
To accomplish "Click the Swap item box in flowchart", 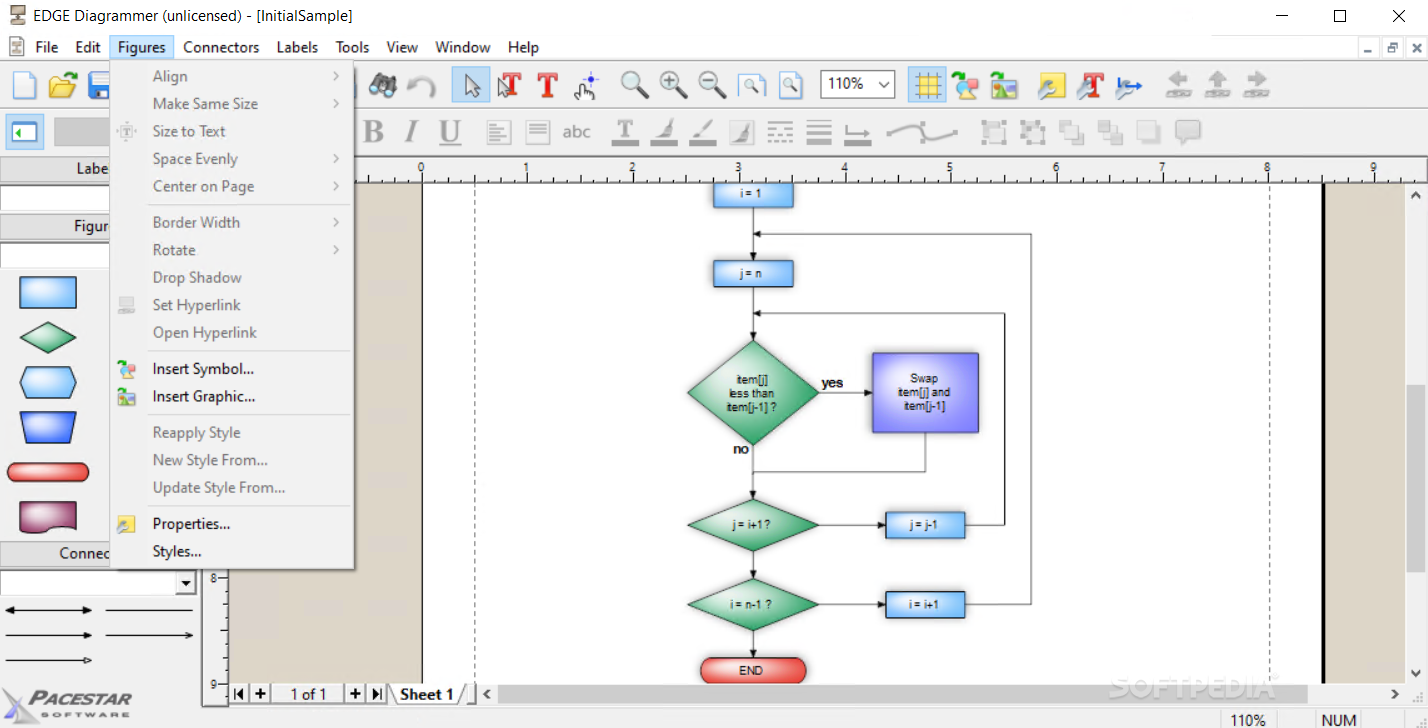I will pyautogui.click(x=925, y=393).
